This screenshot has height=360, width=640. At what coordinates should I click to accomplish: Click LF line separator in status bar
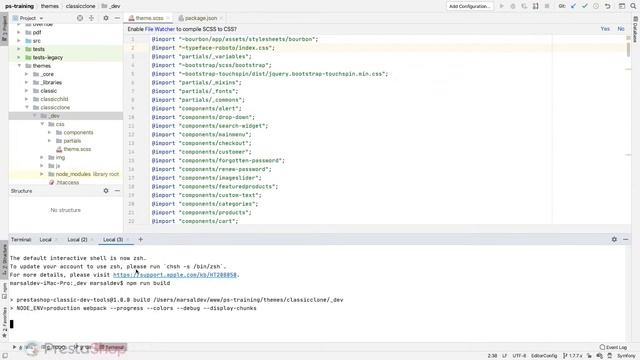[504, 356]
